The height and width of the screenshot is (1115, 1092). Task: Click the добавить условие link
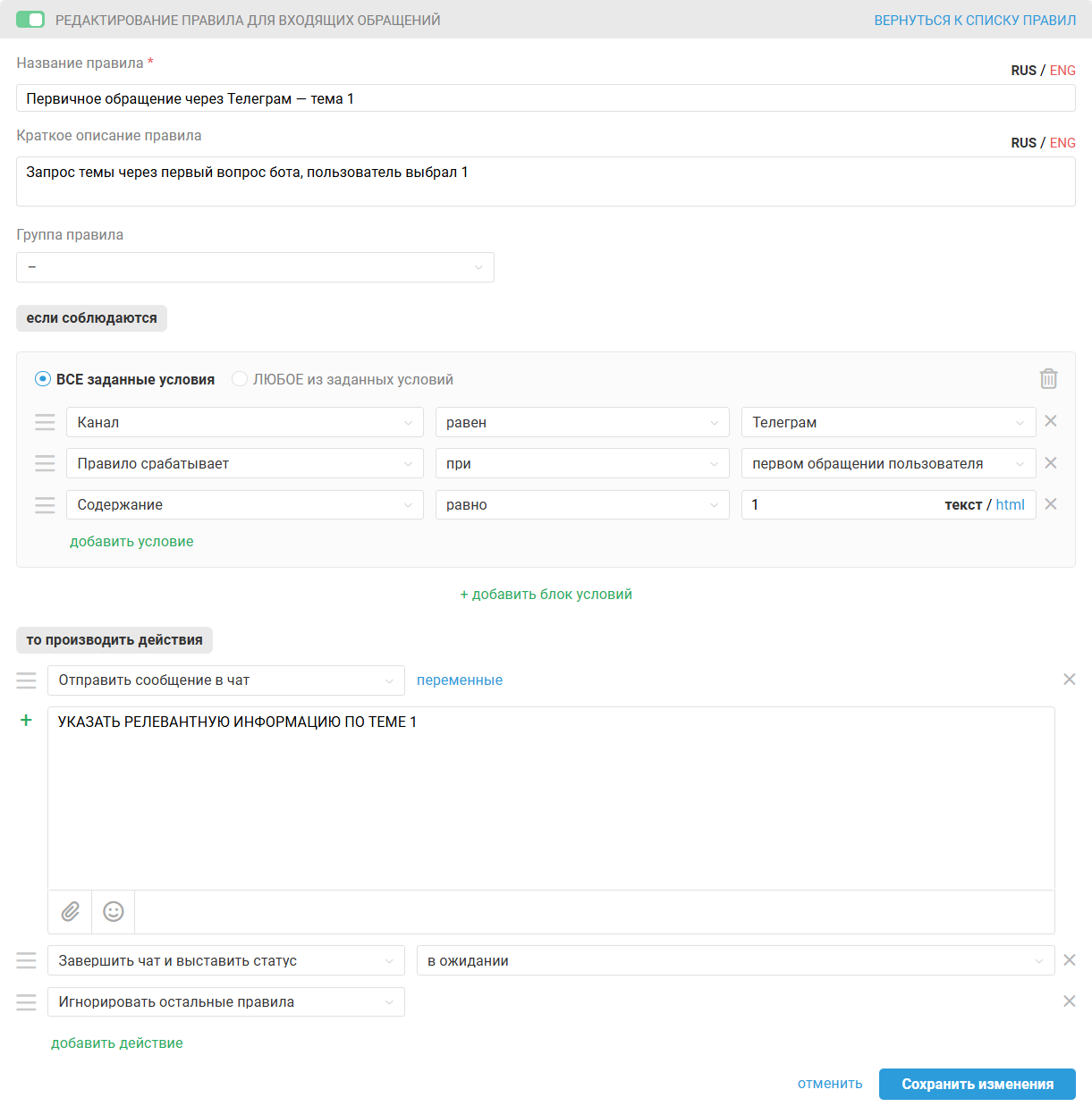pos(131,541)
